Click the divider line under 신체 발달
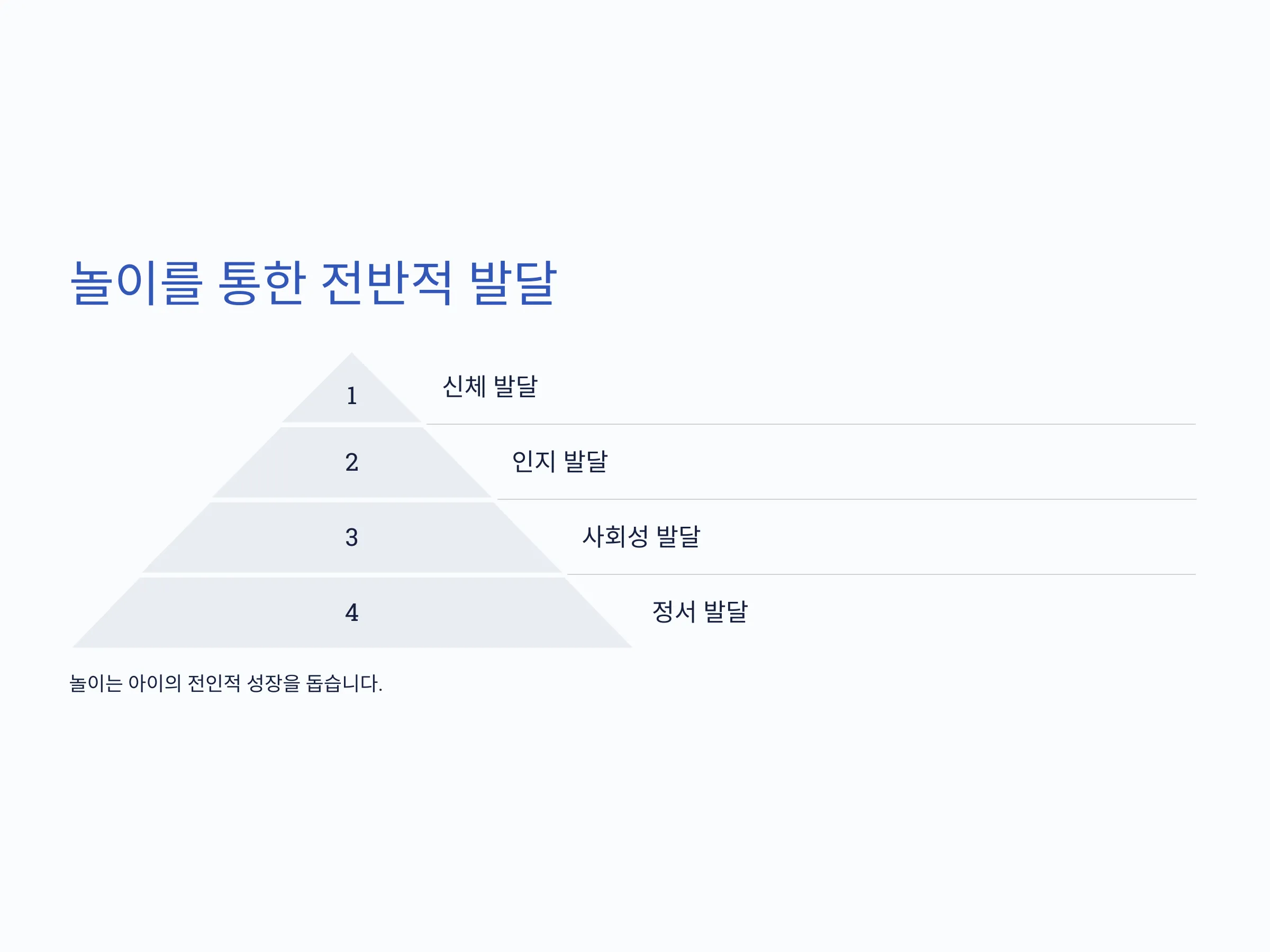This screenshot has height=952, width=1270. pos(811,425)
